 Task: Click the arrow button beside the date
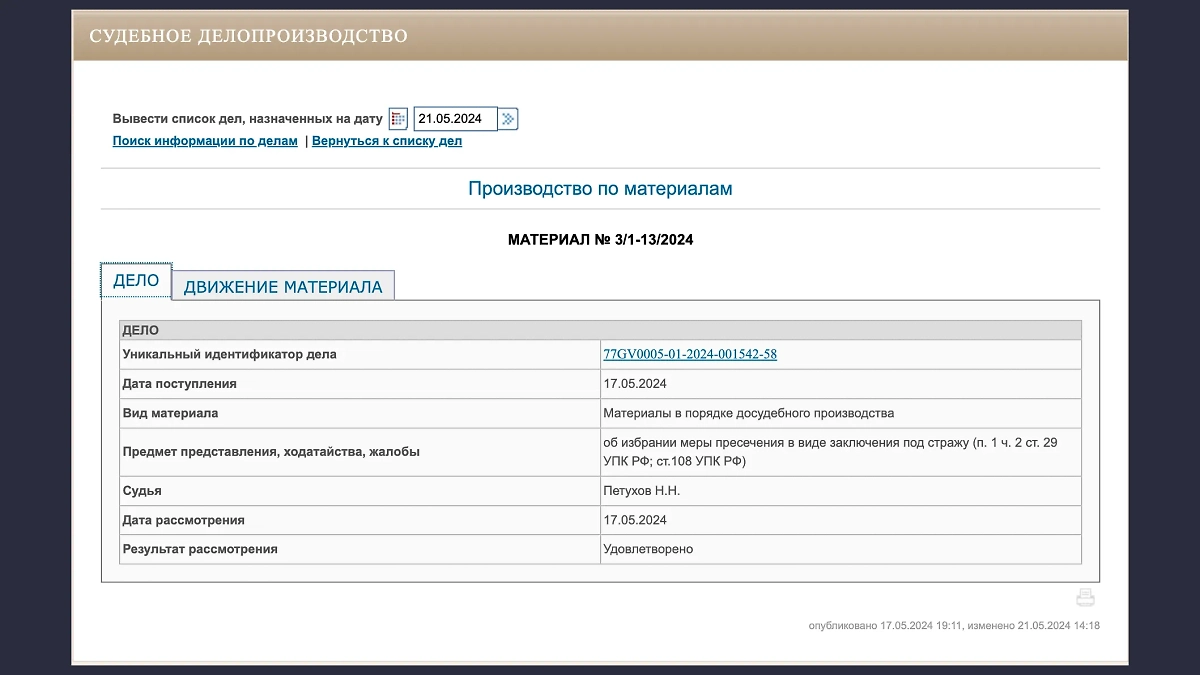[508, 119]
